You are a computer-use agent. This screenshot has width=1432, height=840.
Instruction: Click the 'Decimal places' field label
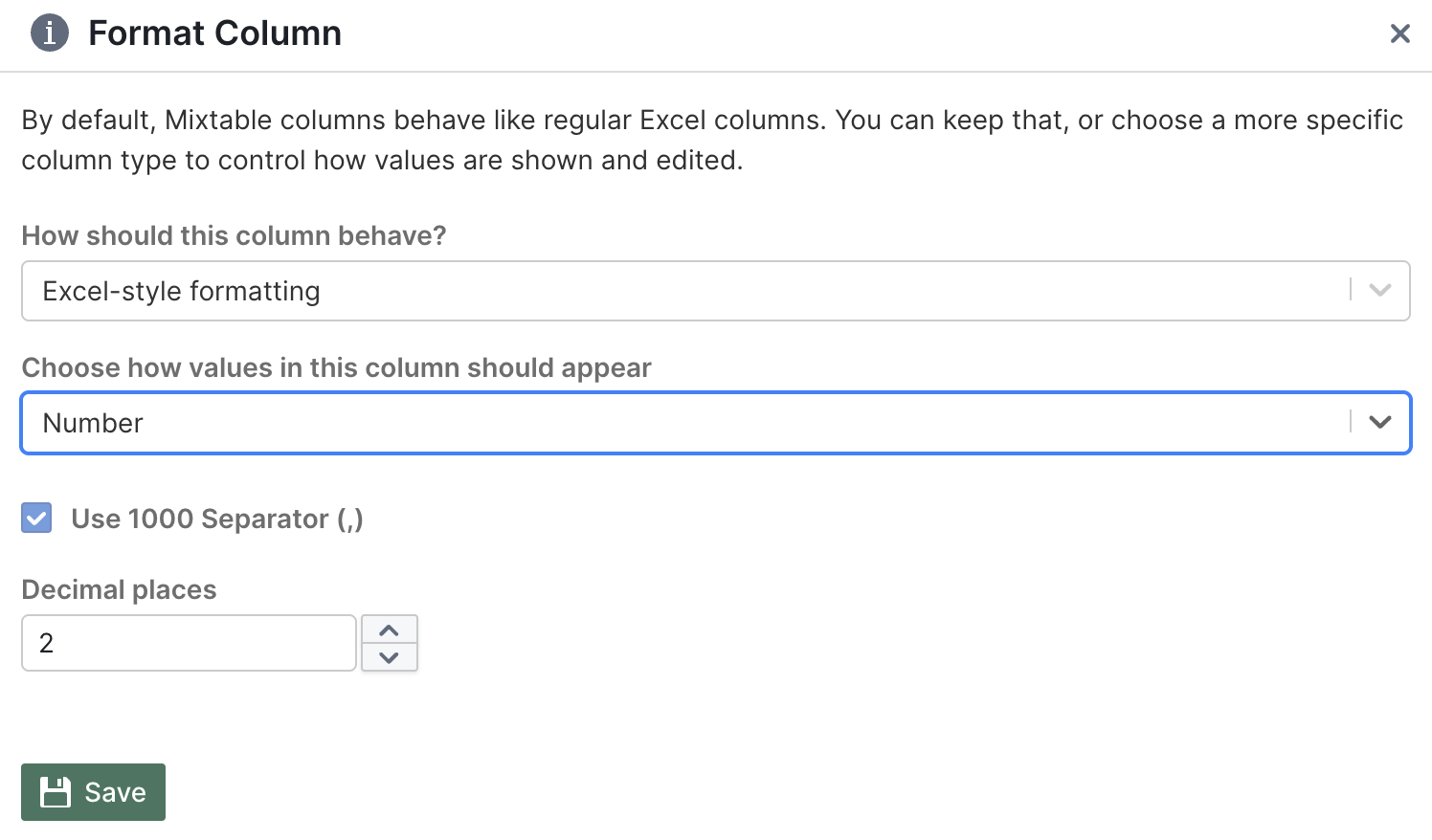pyautogui.click(x=120, y=589)
